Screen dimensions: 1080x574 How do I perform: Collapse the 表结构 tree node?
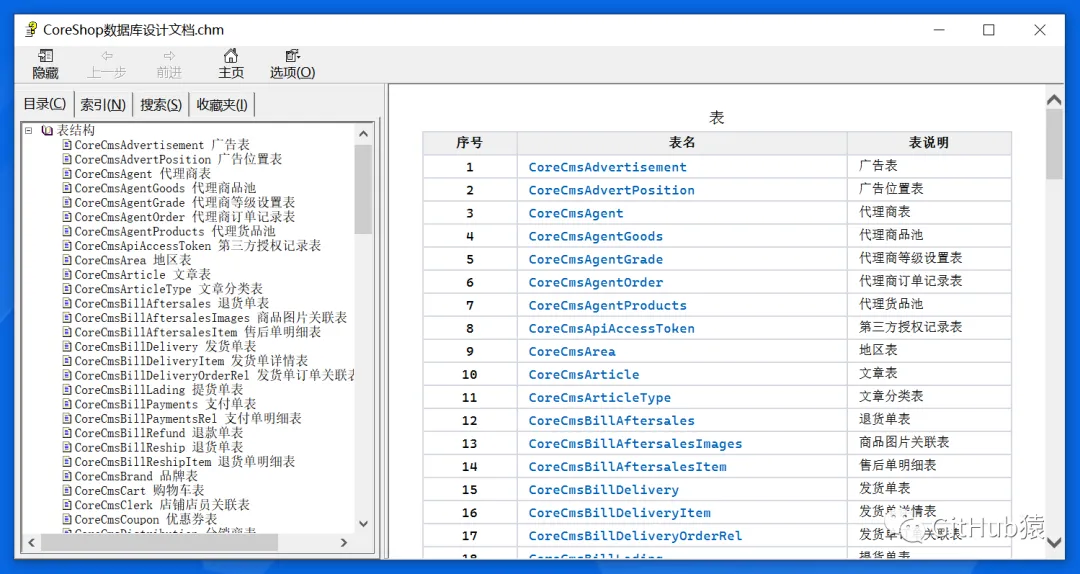pos(29,130)
